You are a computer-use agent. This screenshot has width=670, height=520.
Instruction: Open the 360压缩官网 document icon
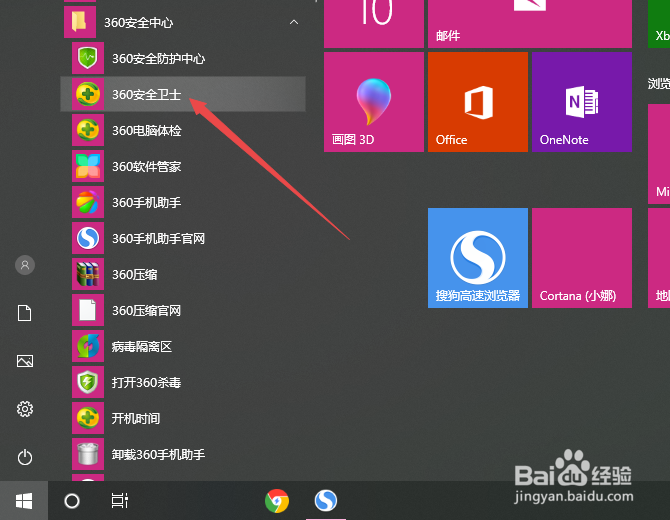(x=88, y=310)
